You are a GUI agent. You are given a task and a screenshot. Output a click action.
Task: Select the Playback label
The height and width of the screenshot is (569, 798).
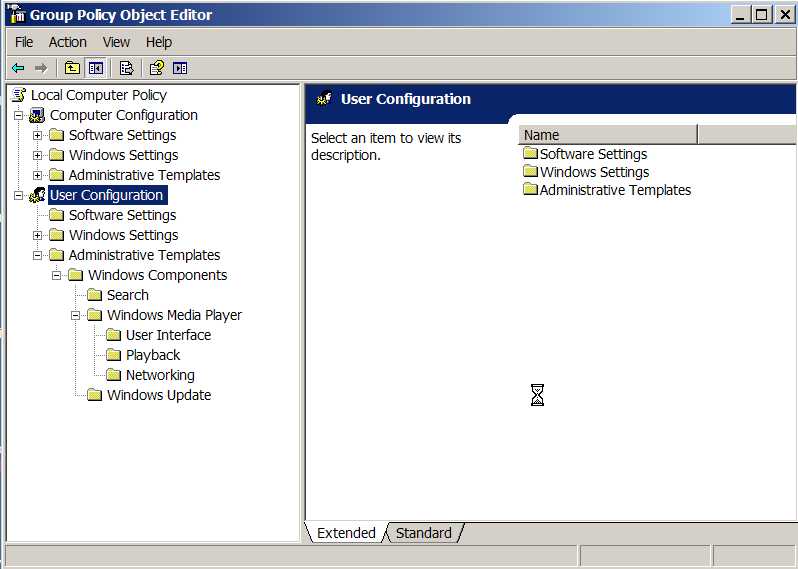(153, 355)
